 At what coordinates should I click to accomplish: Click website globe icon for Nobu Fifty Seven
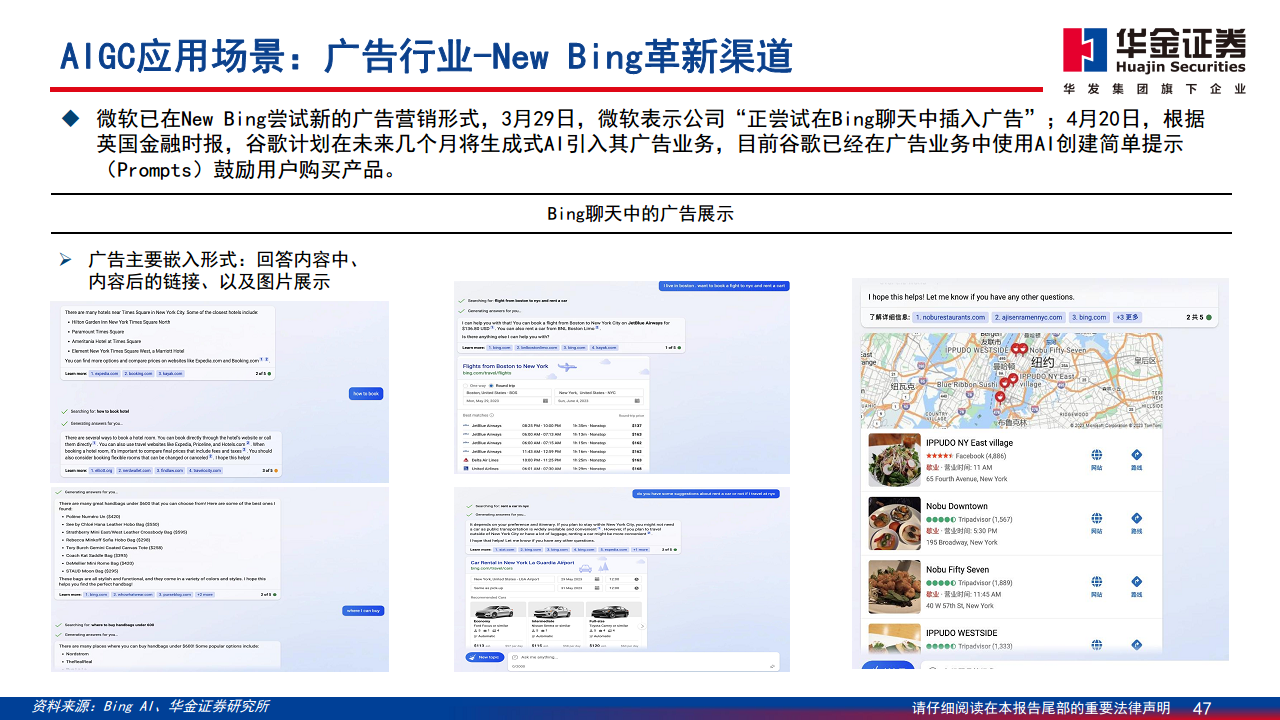click(1096, 581)
